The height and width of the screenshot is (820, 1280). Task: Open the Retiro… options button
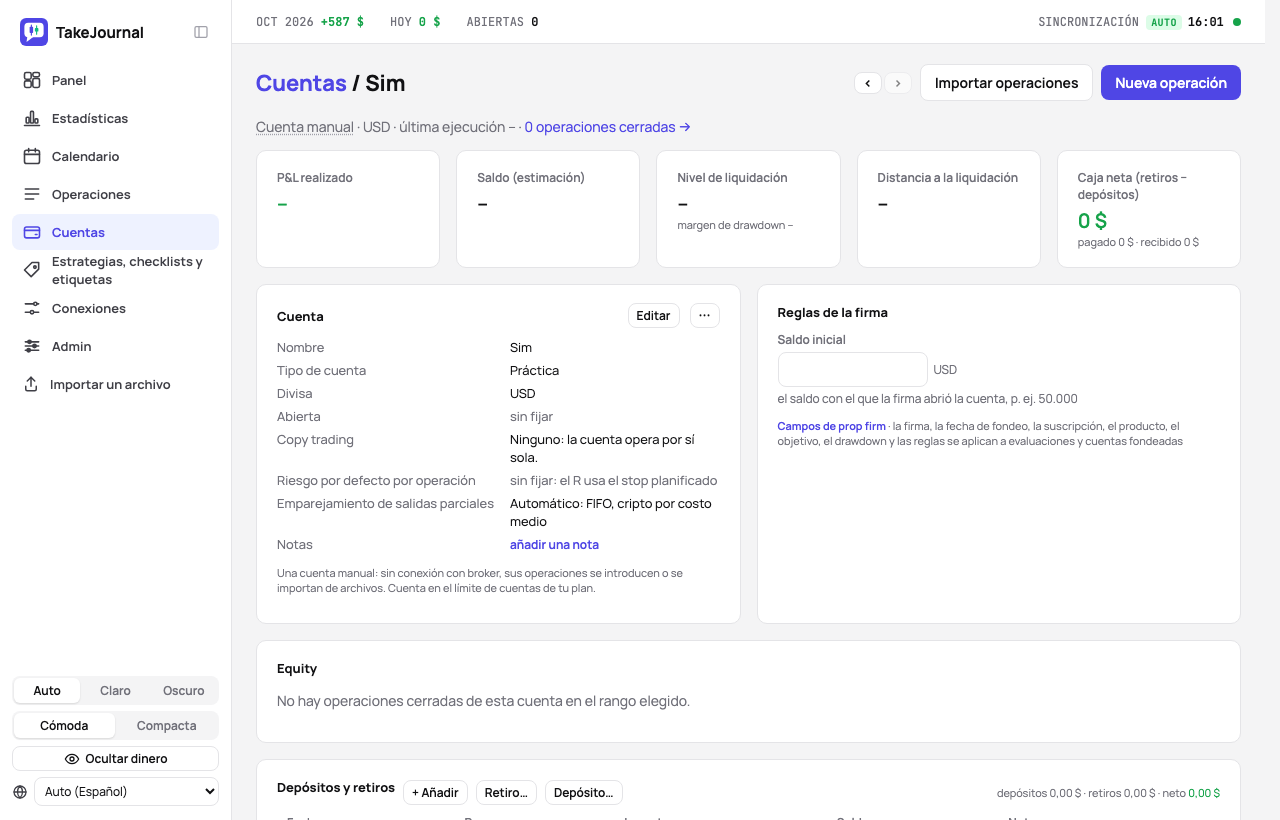pyautogui.click(x=506, y=793)
